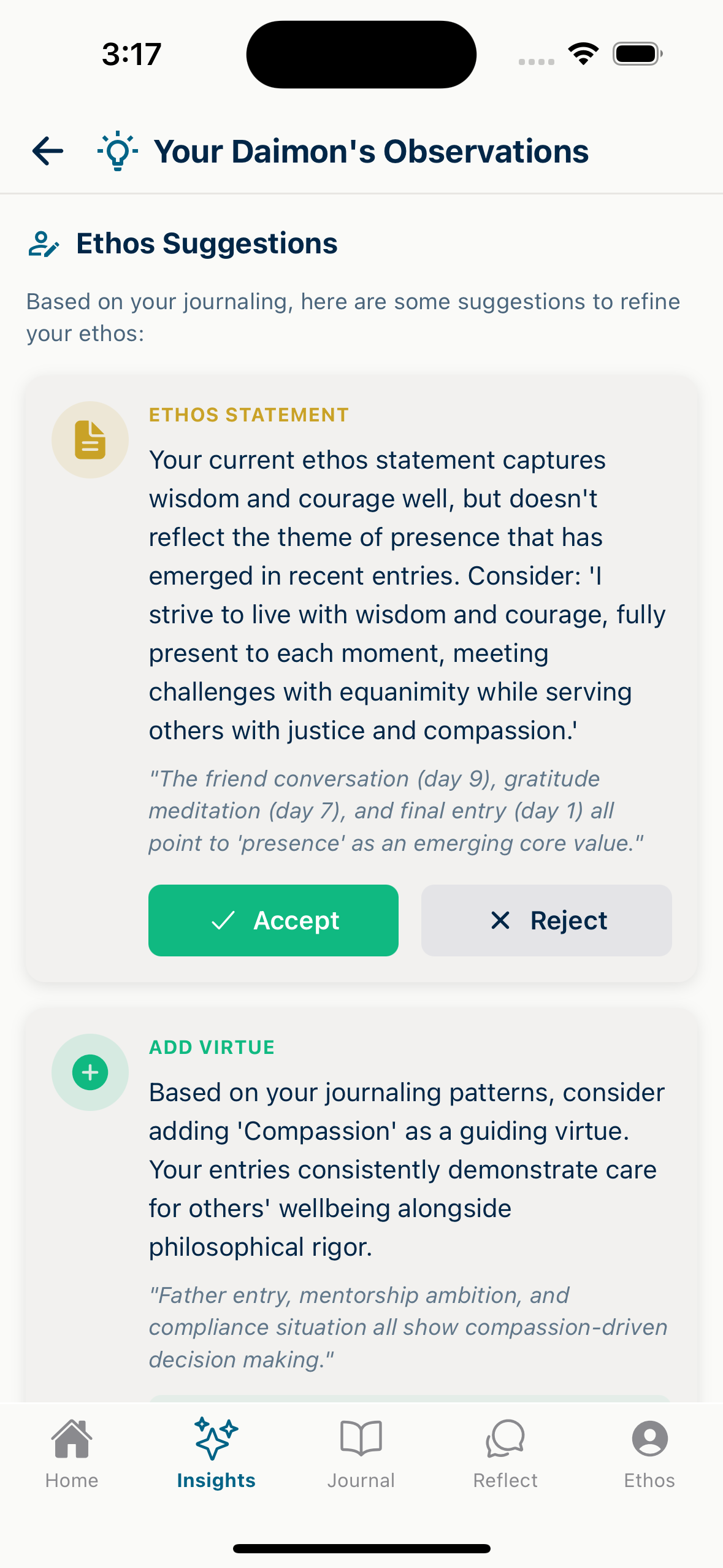Tap the lightbulb icon next to the title

[x=117, y=150]
